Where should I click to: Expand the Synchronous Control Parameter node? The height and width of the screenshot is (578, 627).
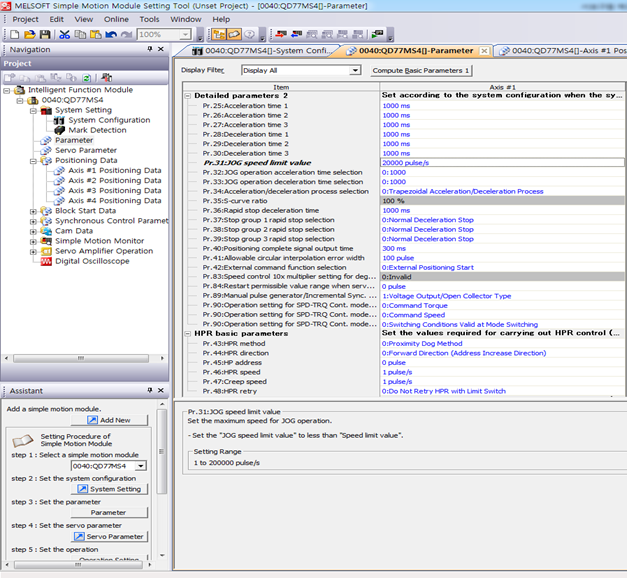pos(34,221)
